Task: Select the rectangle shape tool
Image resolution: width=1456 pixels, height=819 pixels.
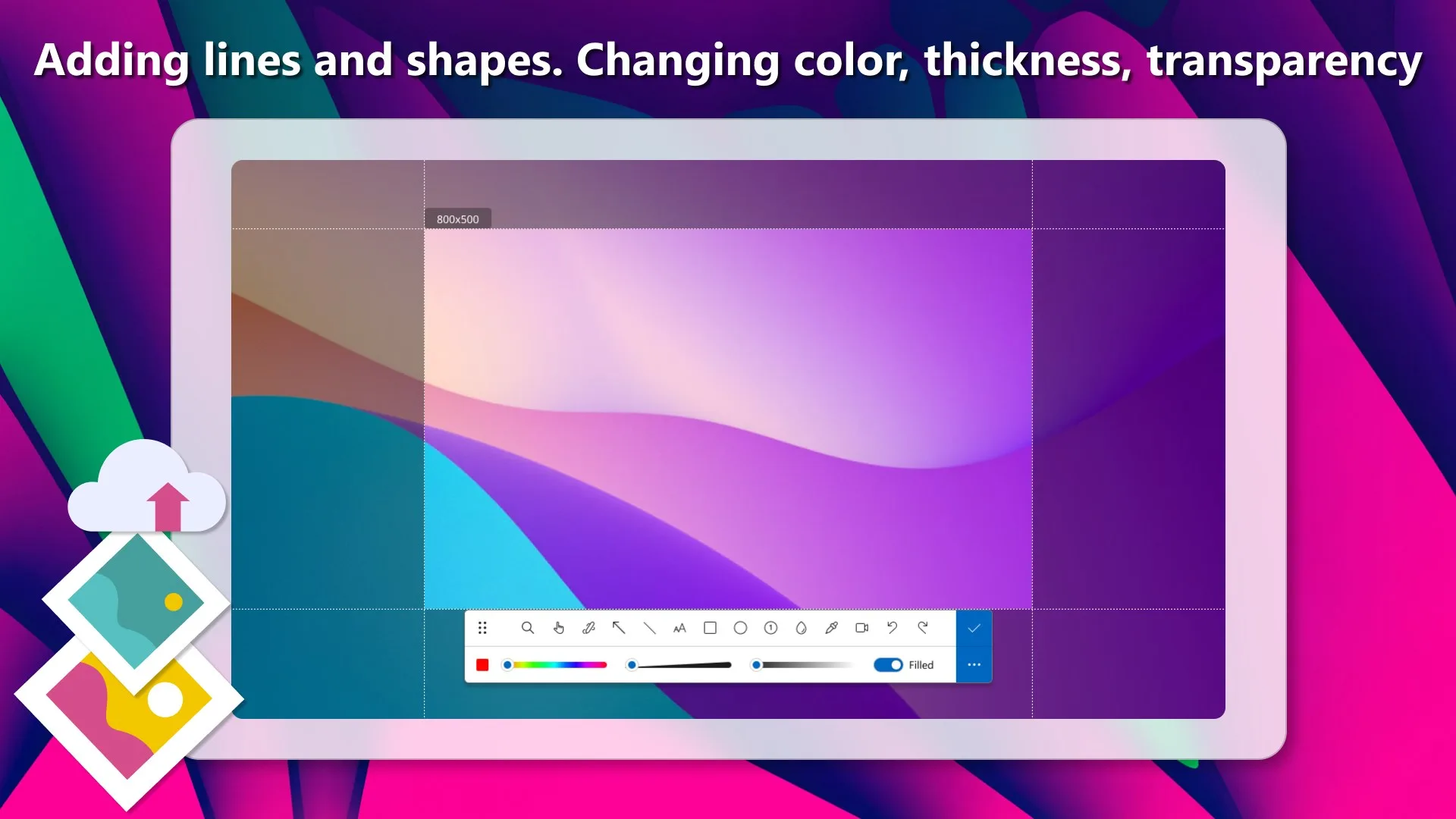Action: pyautogui.click(x=710, y=628)
